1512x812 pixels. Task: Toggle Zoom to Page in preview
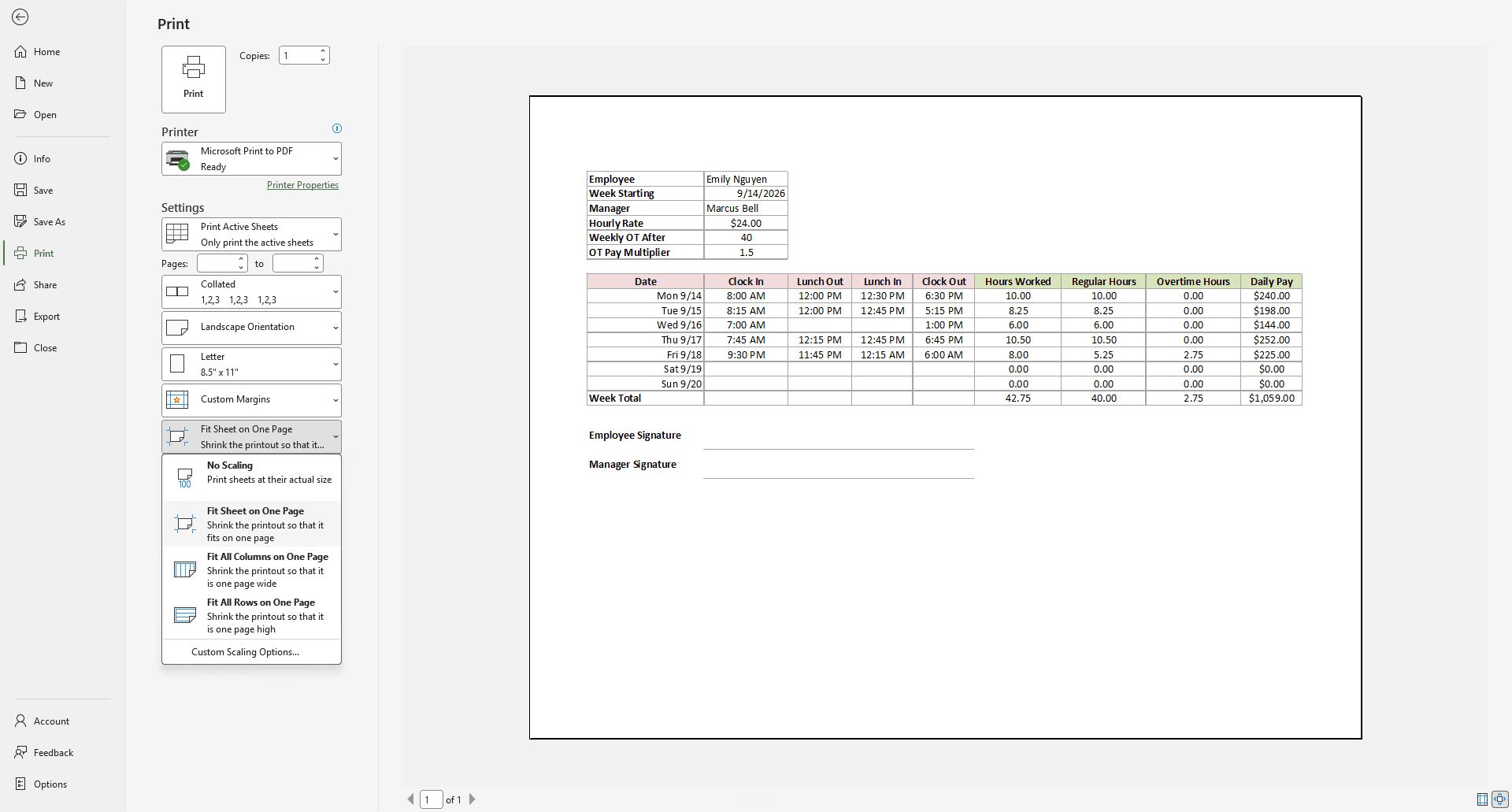[1500, 799]
